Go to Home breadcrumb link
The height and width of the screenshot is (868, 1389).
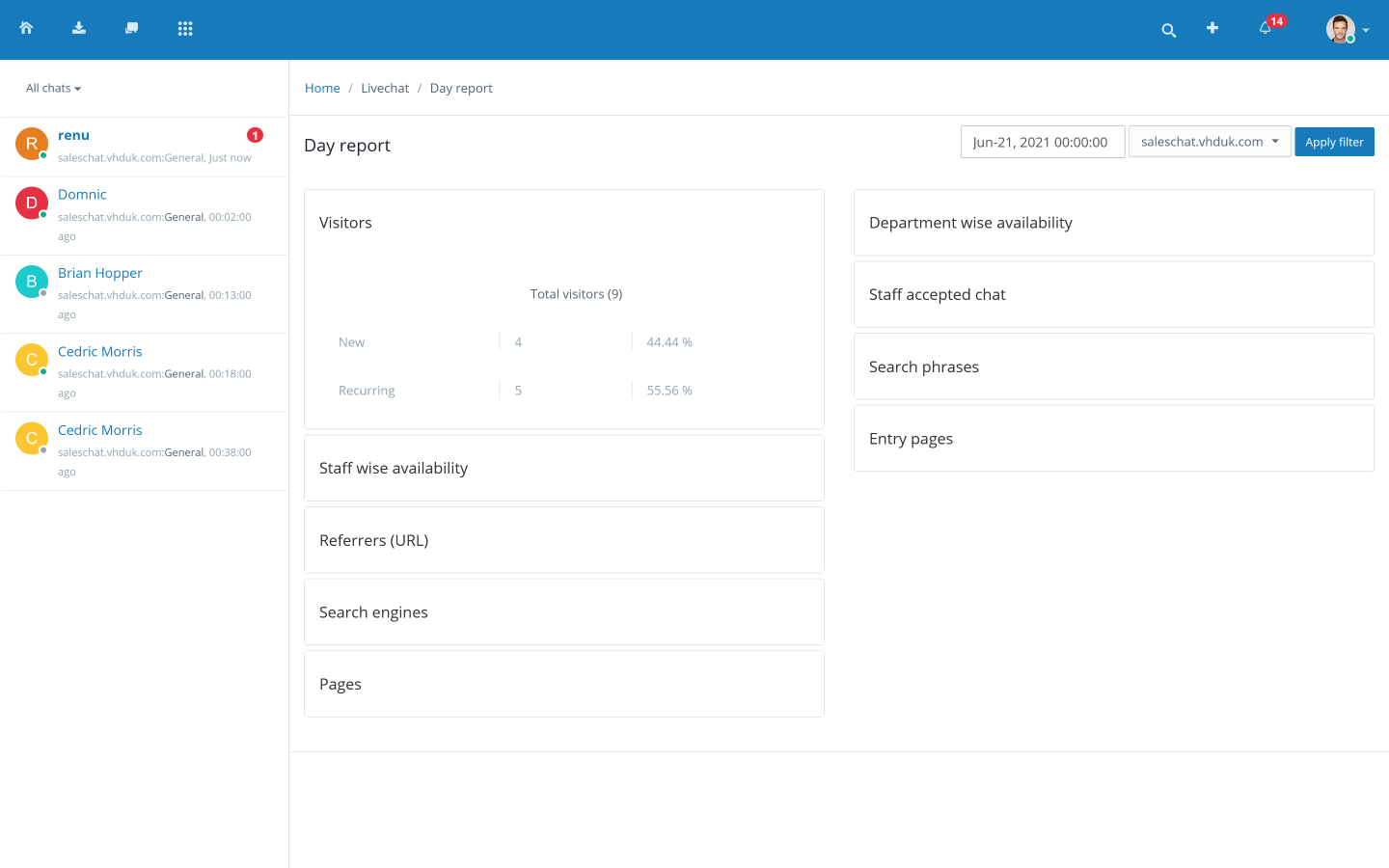point(322,88)
